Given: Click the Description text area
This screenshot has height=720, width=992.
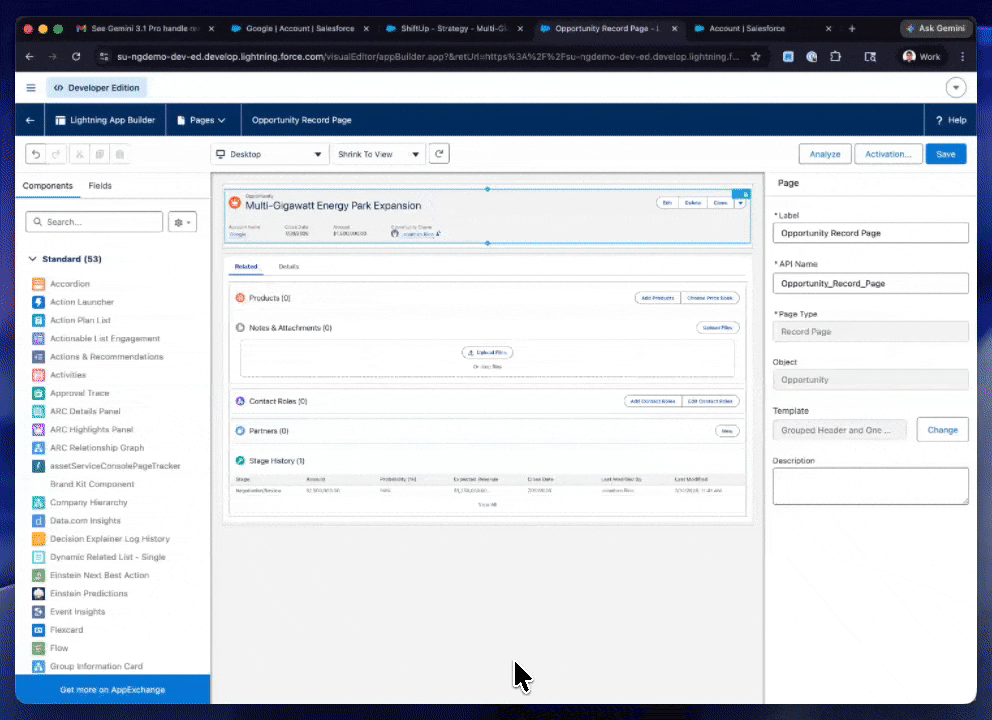Looking at the screenshot, I should click(x=870, y=486).
